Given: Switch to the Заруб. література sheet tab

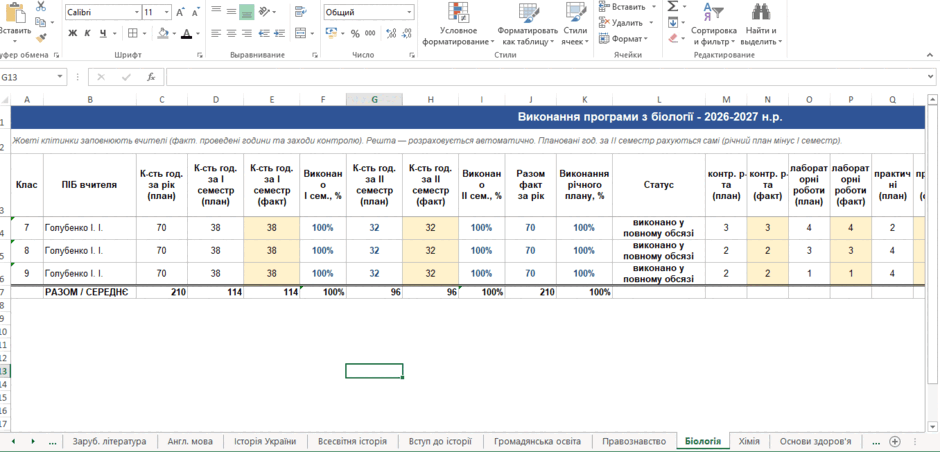Looking at the screenshot, I should (109, 441).
